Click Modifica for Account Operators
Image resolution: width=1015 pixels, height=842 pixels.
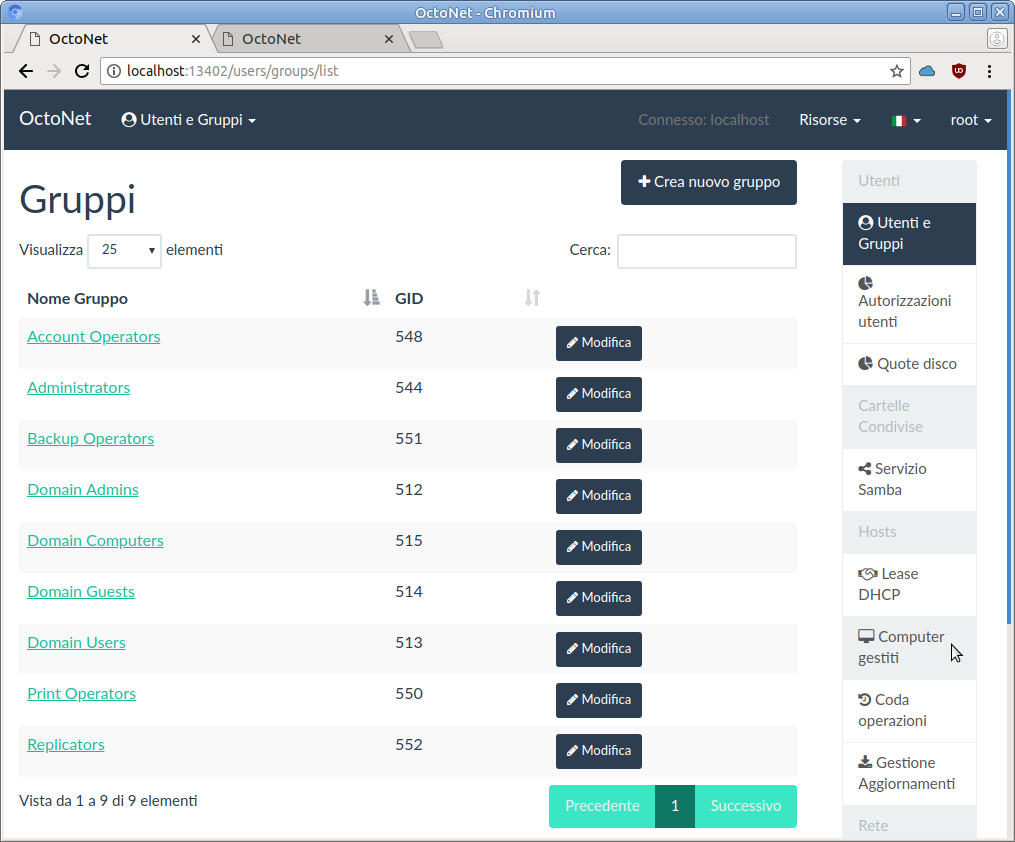pyautogui.click(x=599, y=343)
